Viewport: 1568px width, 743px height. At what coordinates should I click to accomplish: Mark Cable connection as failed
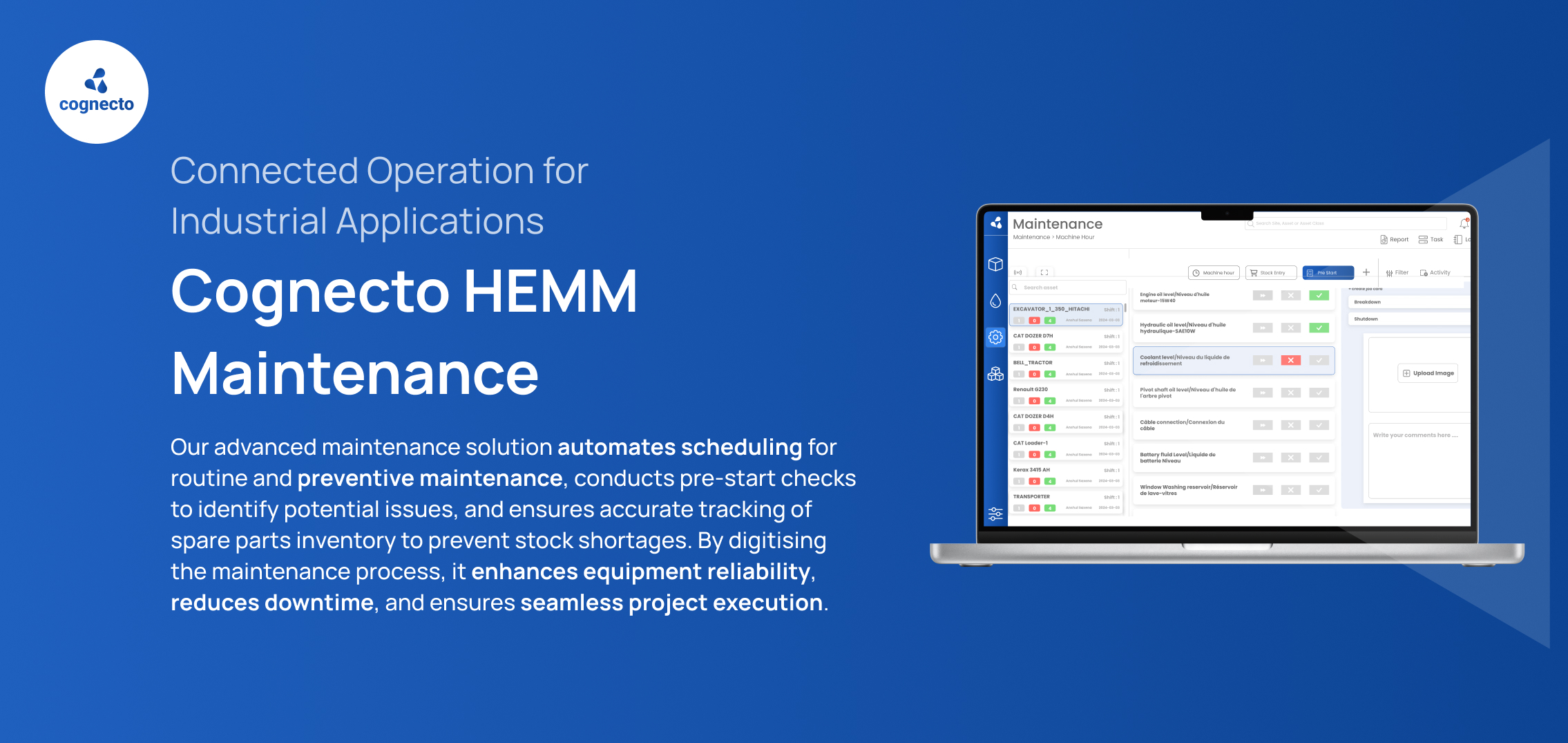(1291, 426)
